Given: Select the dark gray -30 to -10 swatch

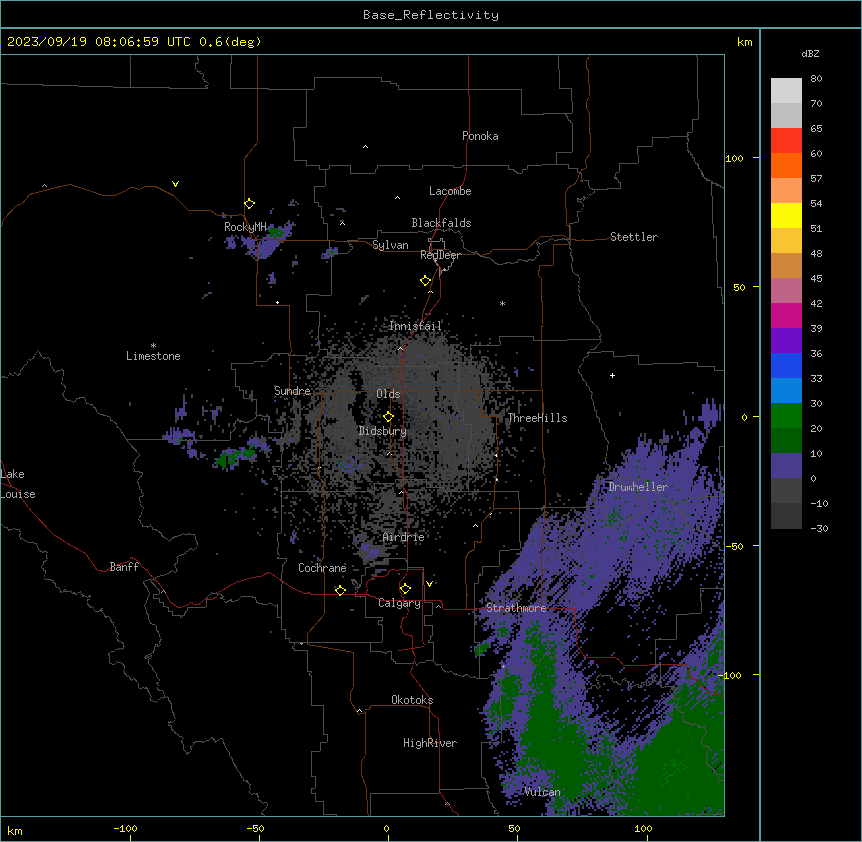Looking at the screenshot, I should (x=786, y=516).
